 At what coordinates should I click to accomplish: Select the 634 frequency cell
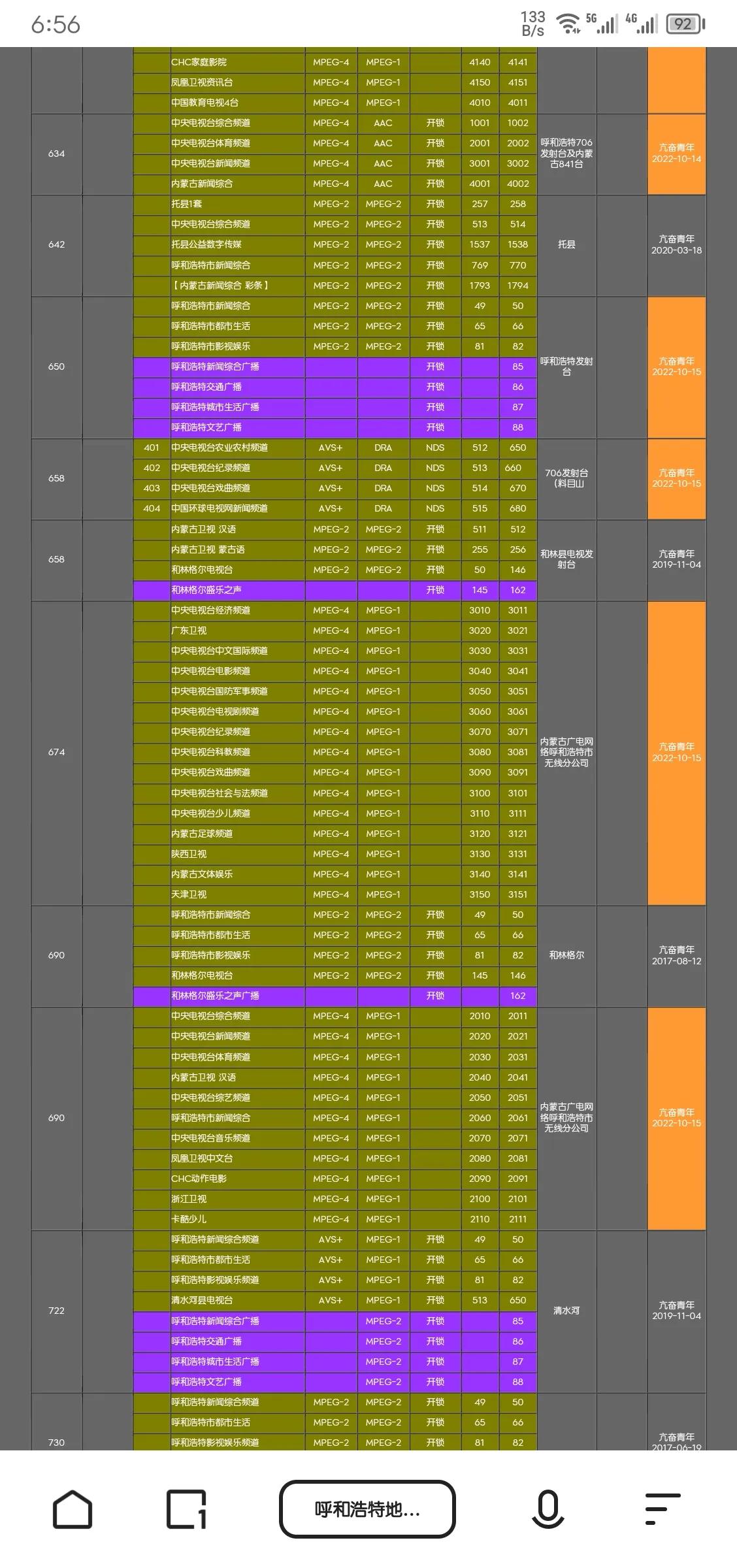coord(56,154)
